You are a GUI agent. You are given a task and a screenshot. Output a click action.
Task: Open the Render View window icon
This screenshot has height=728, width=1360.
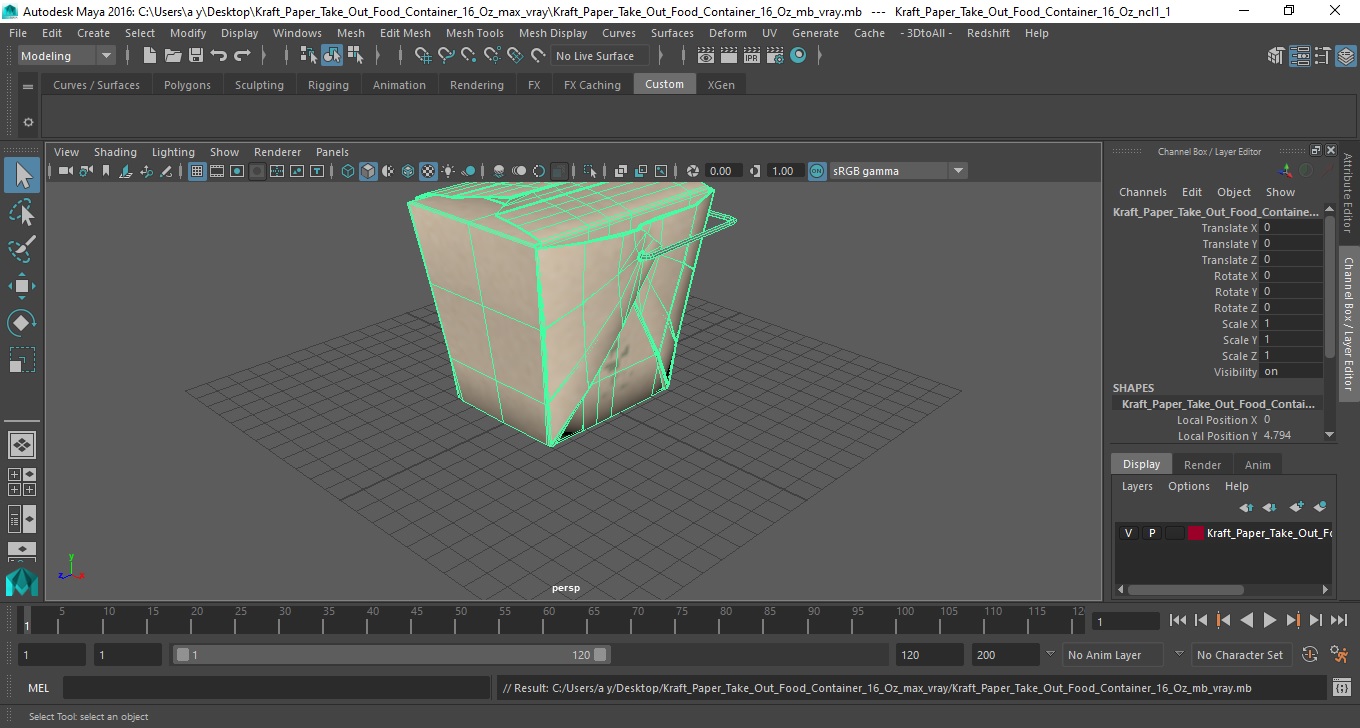[706, 56]
